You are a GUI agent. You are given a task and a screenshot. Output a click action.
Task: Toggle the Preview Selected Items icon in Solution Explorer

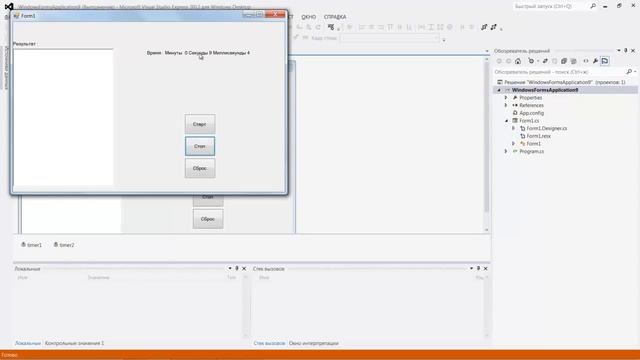605,61
